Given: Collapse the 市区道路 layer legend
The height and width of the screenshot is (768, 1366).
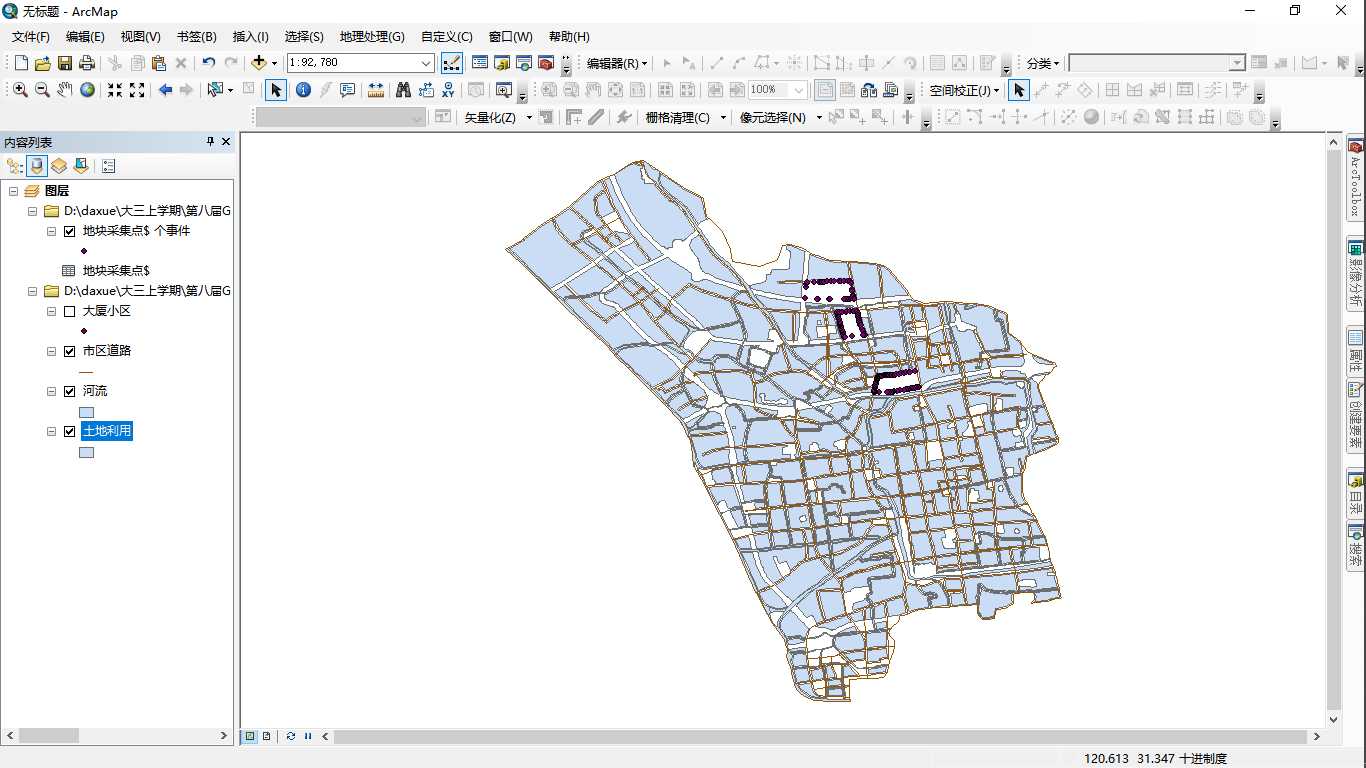Looking at the screenshot, I should pos(51,351).
